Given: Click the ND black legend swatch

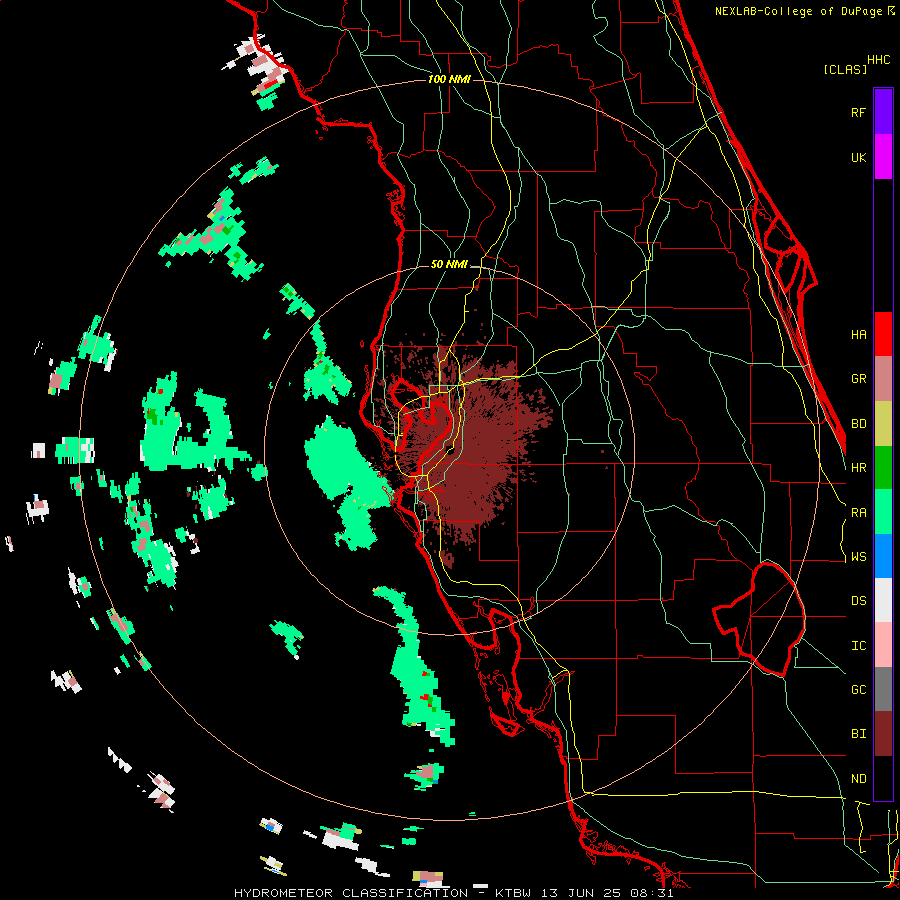Looking at the screenshot, I should coord(883,778).
